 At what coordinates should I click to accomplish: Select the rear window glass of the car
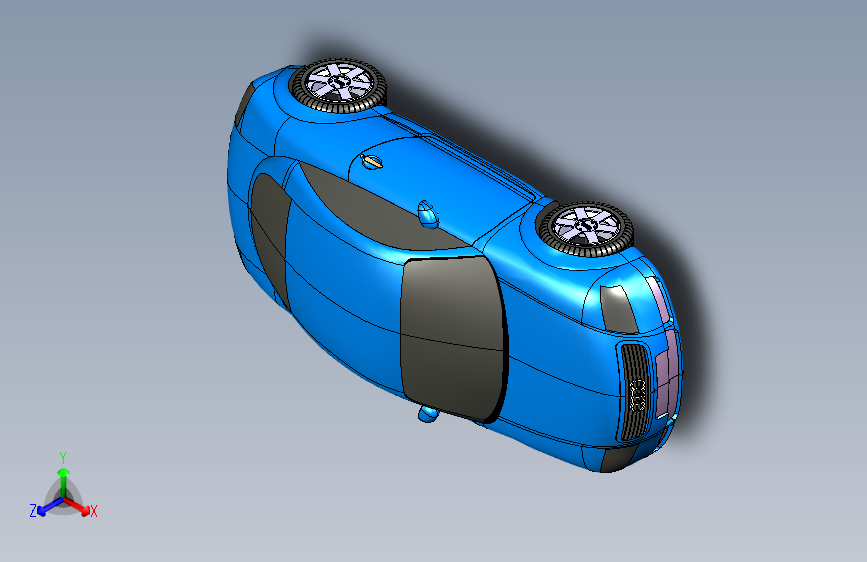[x=270, y=240]
